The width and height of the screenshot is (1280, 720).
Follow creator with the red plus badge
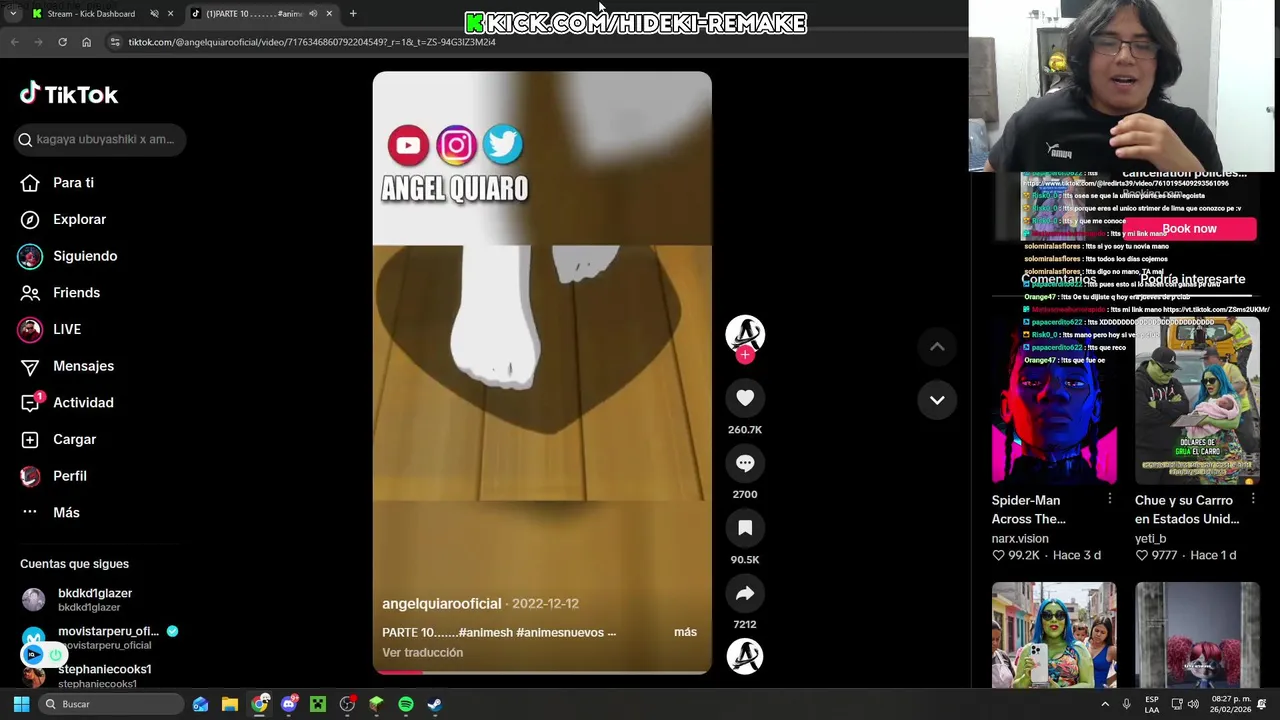click(745, 355)
